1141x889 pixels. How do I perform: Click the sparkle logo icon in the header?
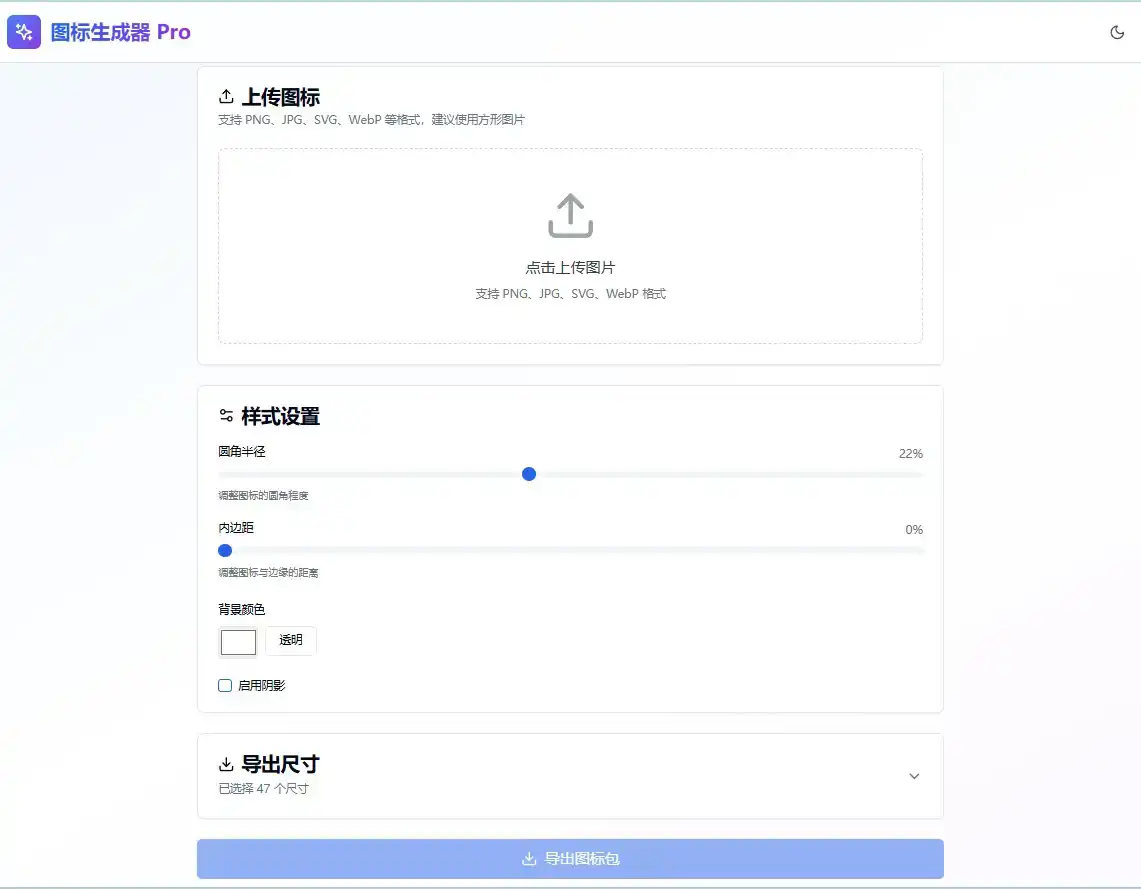(24, 31)
